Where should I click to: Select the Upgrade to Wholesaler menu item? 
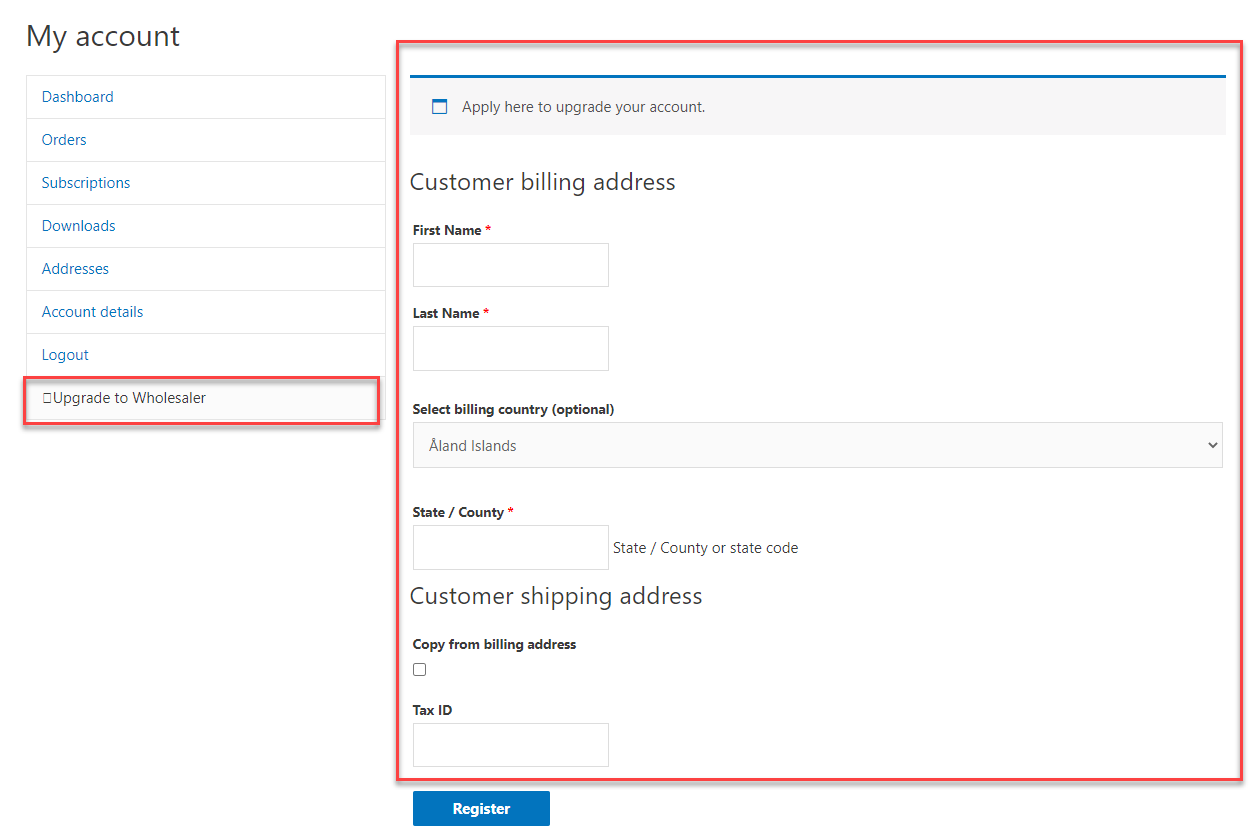[x=129, y=398]
